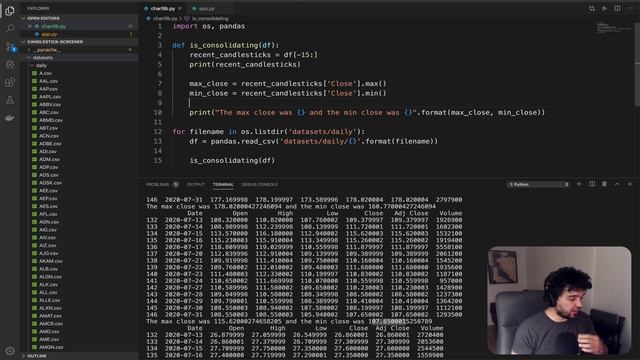Open the Docker view in activity bar
The height and width of the screenshot is (360, 640).
[x=10, y=118]
